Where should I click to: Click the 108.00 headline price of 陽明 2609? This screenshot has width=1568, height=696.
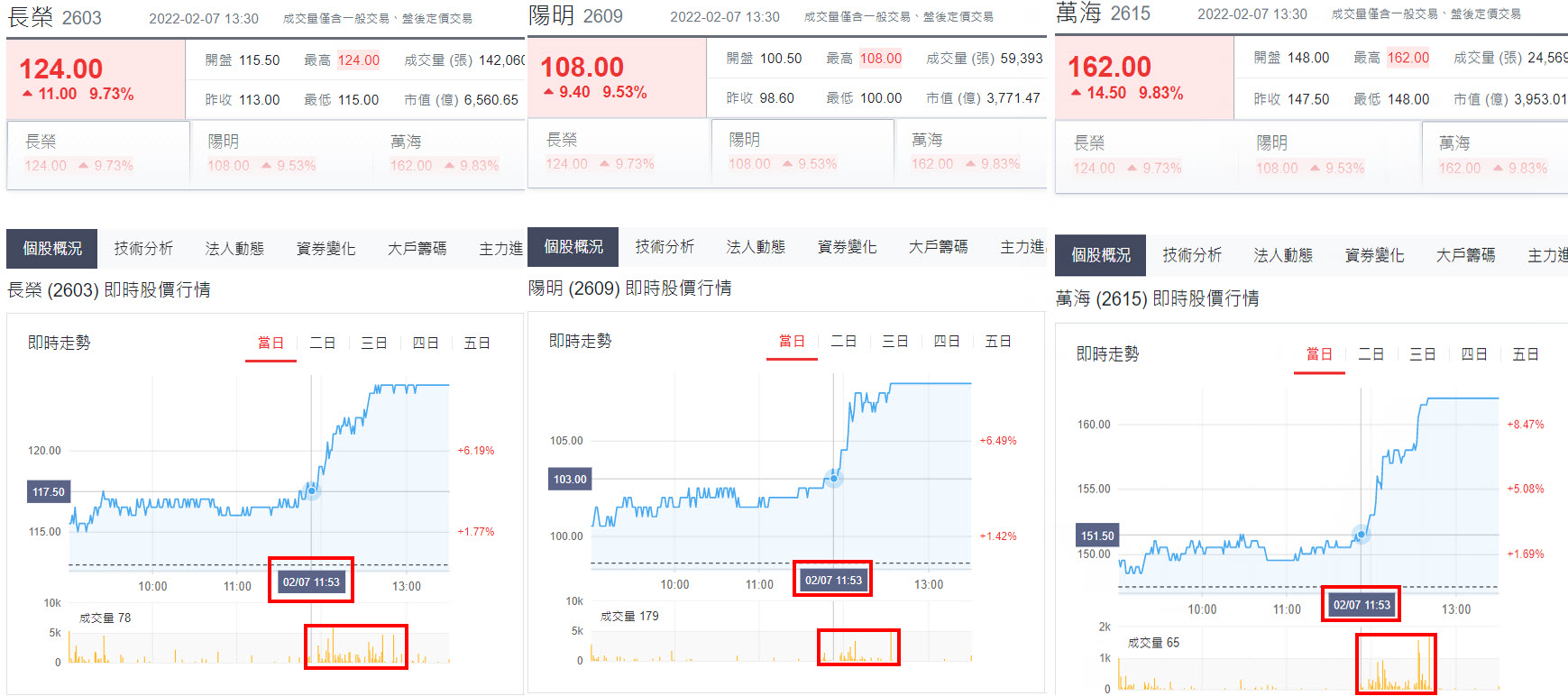[x=582, y=67]
